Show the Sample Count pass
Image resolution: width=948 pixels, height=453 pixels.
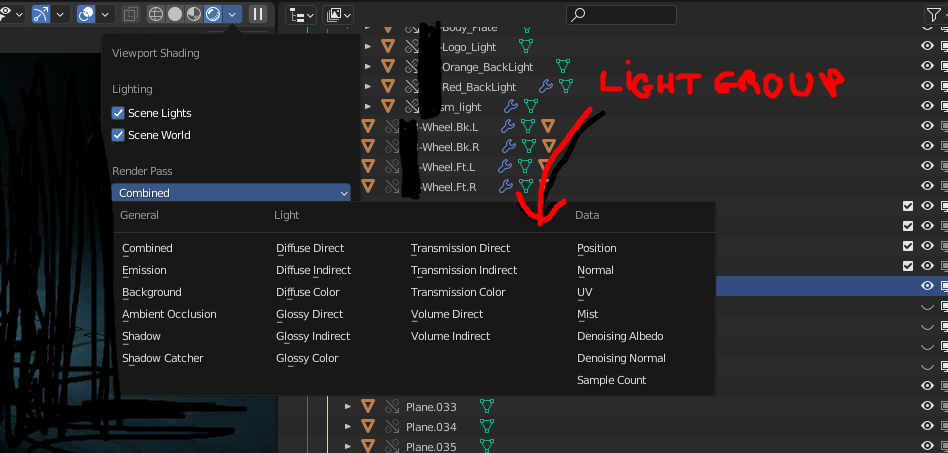tap(611, 380)
